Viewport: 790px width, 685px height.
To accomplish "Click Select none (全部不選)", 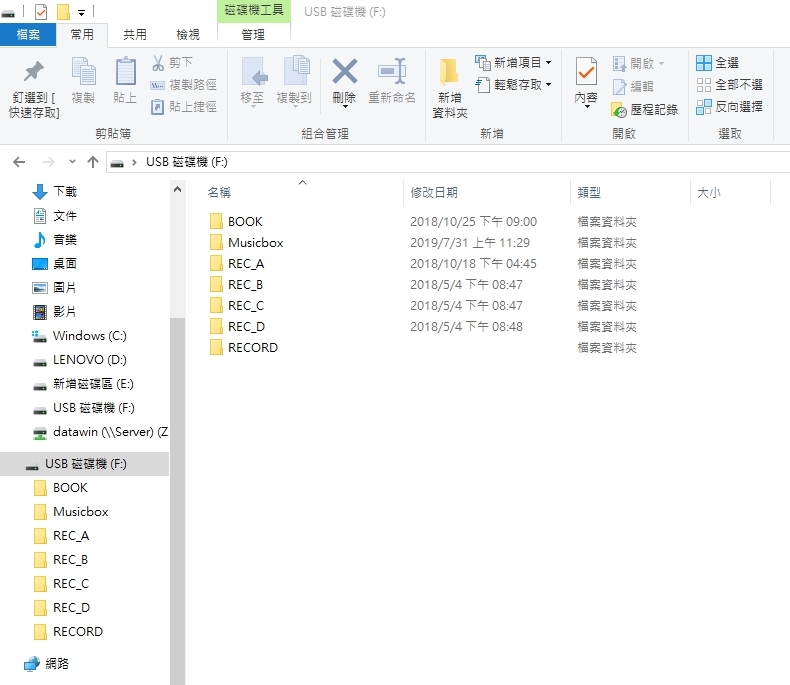I will [729, 85].
